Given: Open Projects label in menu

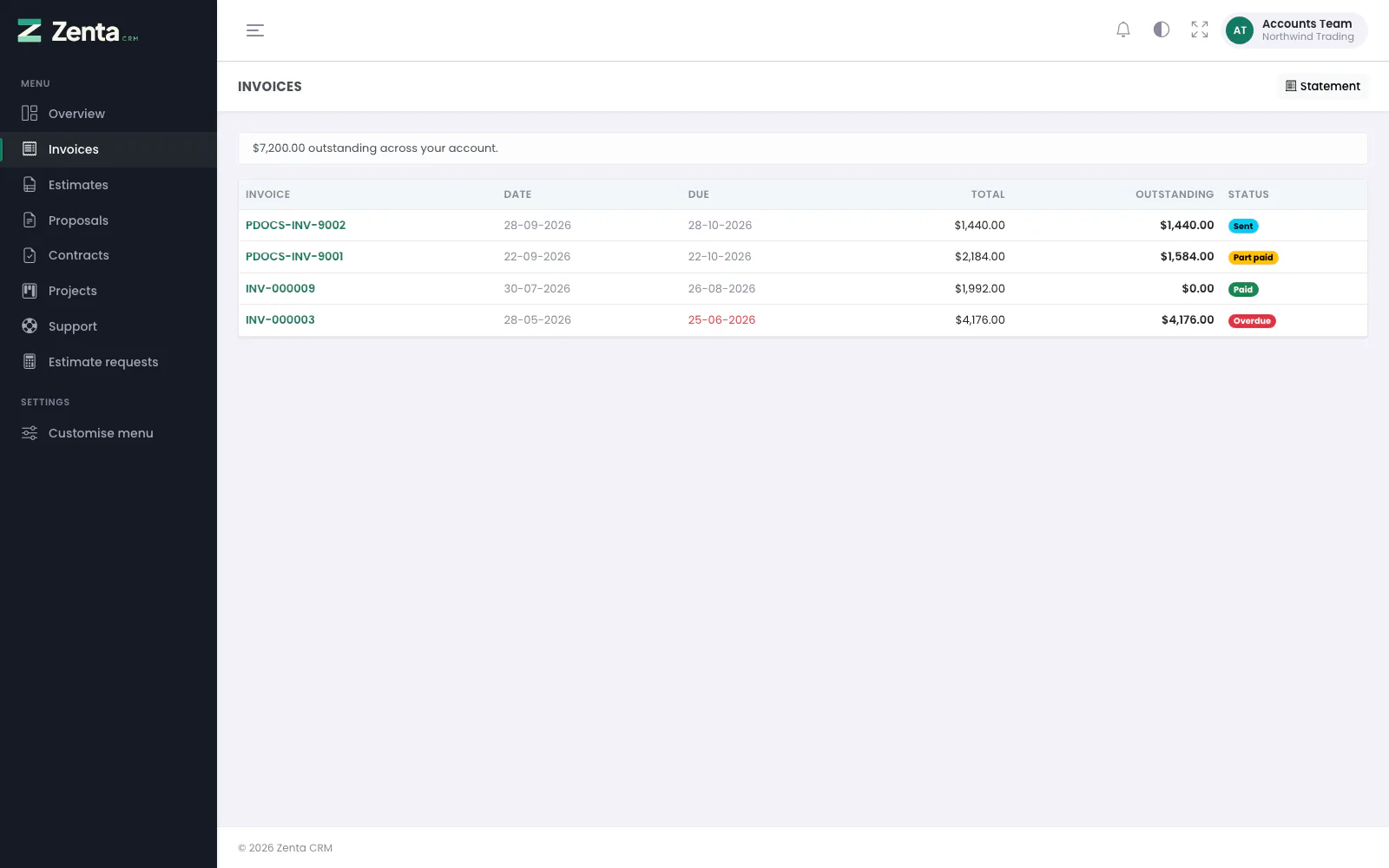Looking at the screenshot, I should 73,291.
